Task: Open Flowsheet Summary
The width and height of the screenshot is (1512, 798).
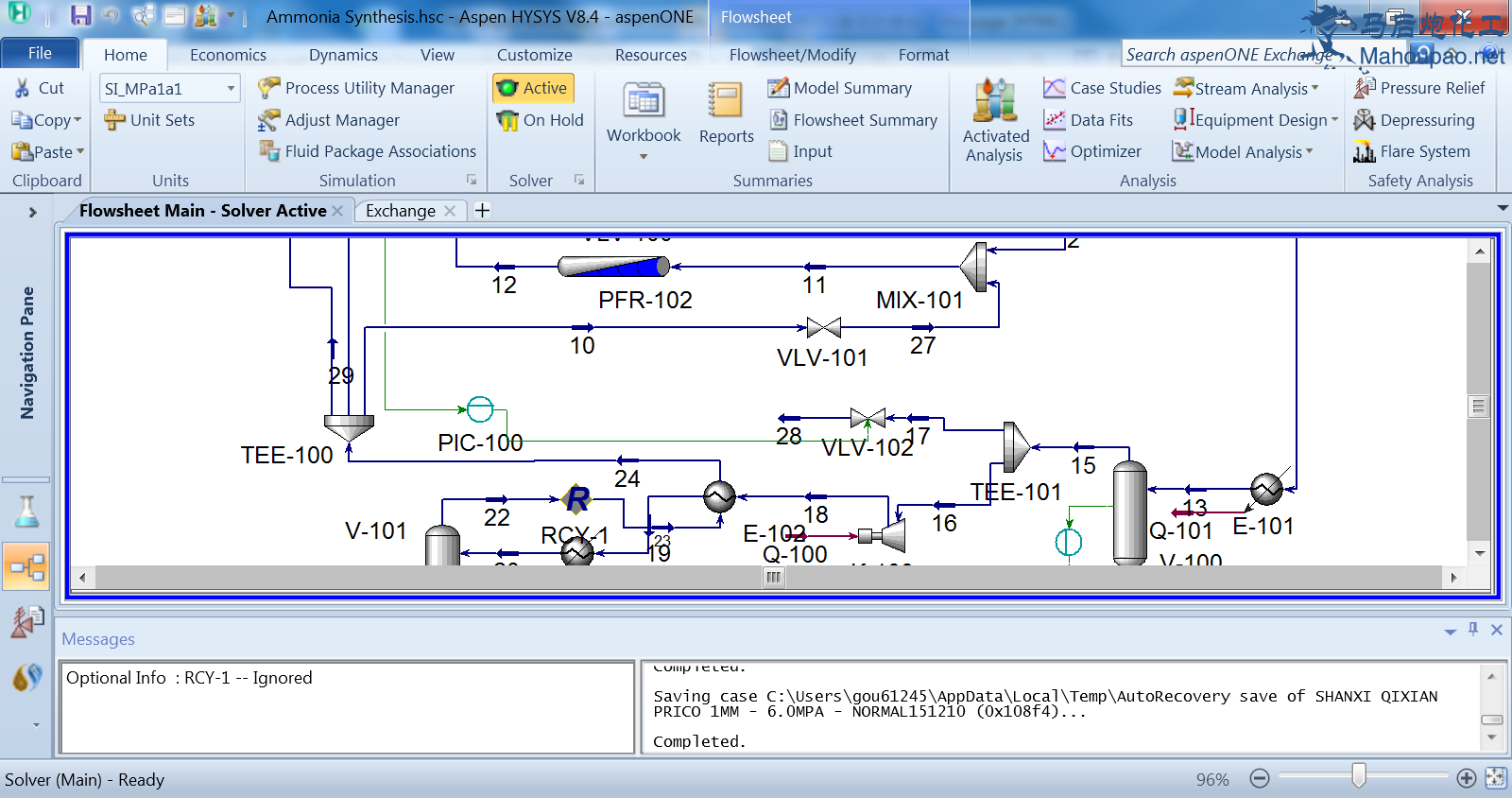Action: point(853,120)
